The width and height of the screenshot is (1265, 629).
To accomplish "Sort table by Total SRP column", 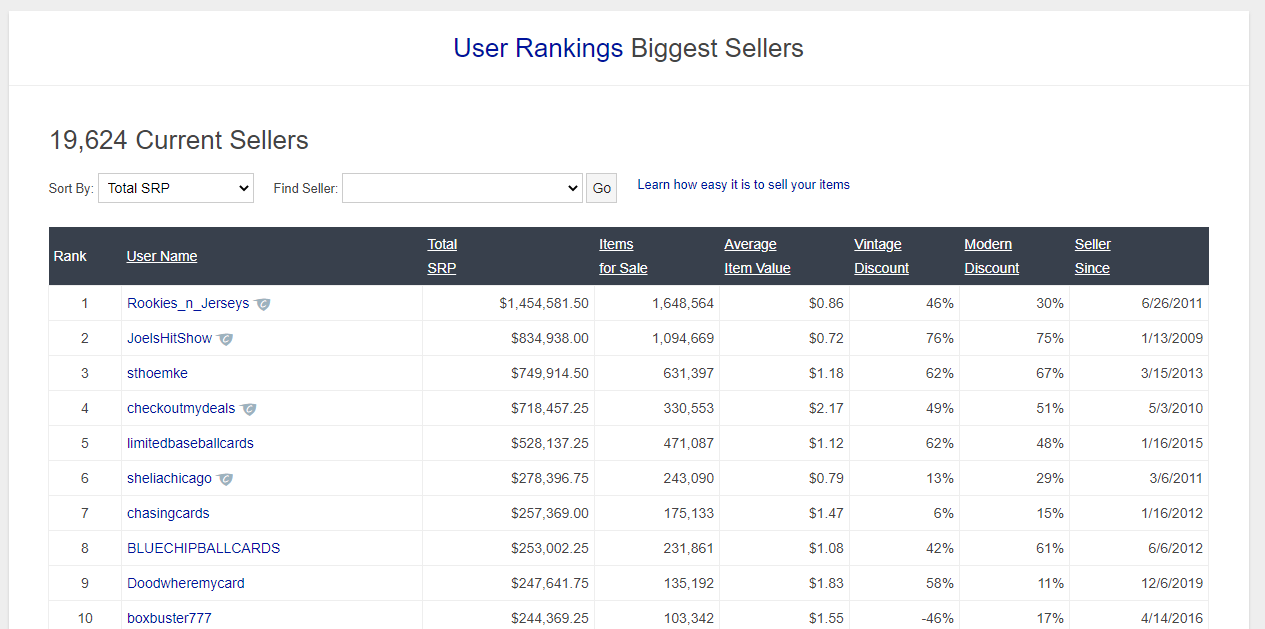I will click(x=442, y=256).
